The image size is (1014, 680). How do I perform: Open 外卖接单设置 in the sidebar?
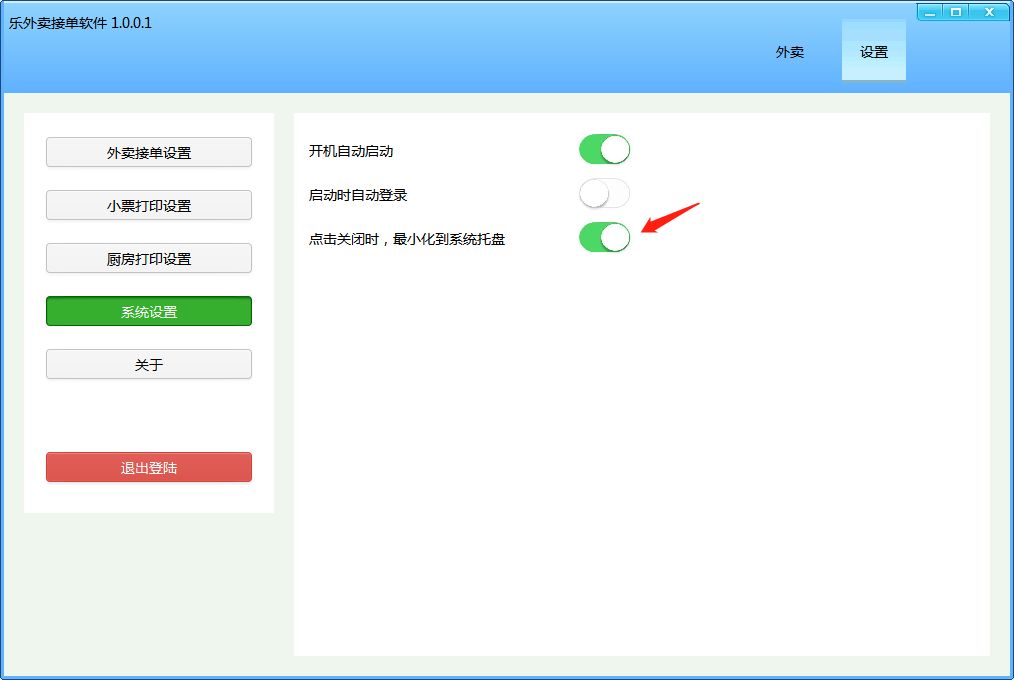click(149, 152)
